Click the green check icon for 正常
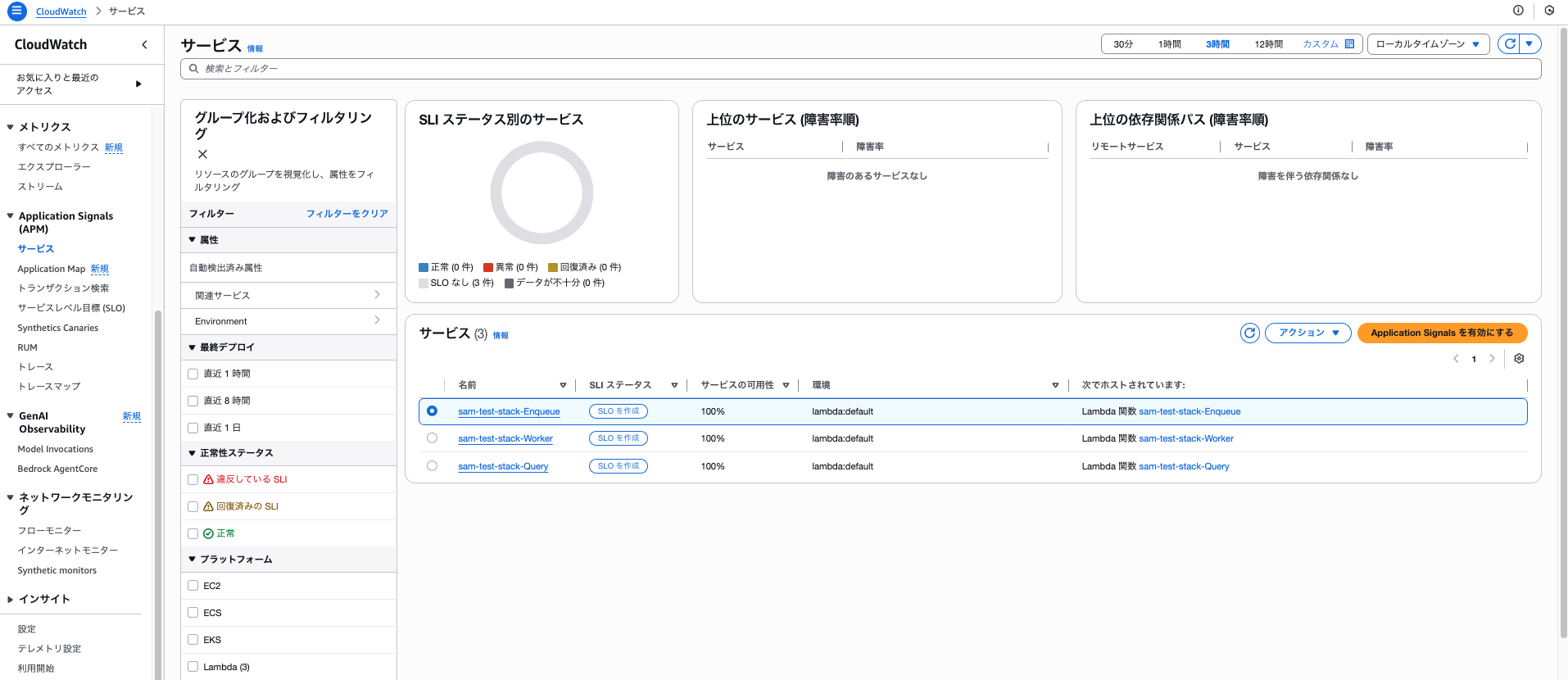This screenshot has height=680, width=1568. (208, 533)
